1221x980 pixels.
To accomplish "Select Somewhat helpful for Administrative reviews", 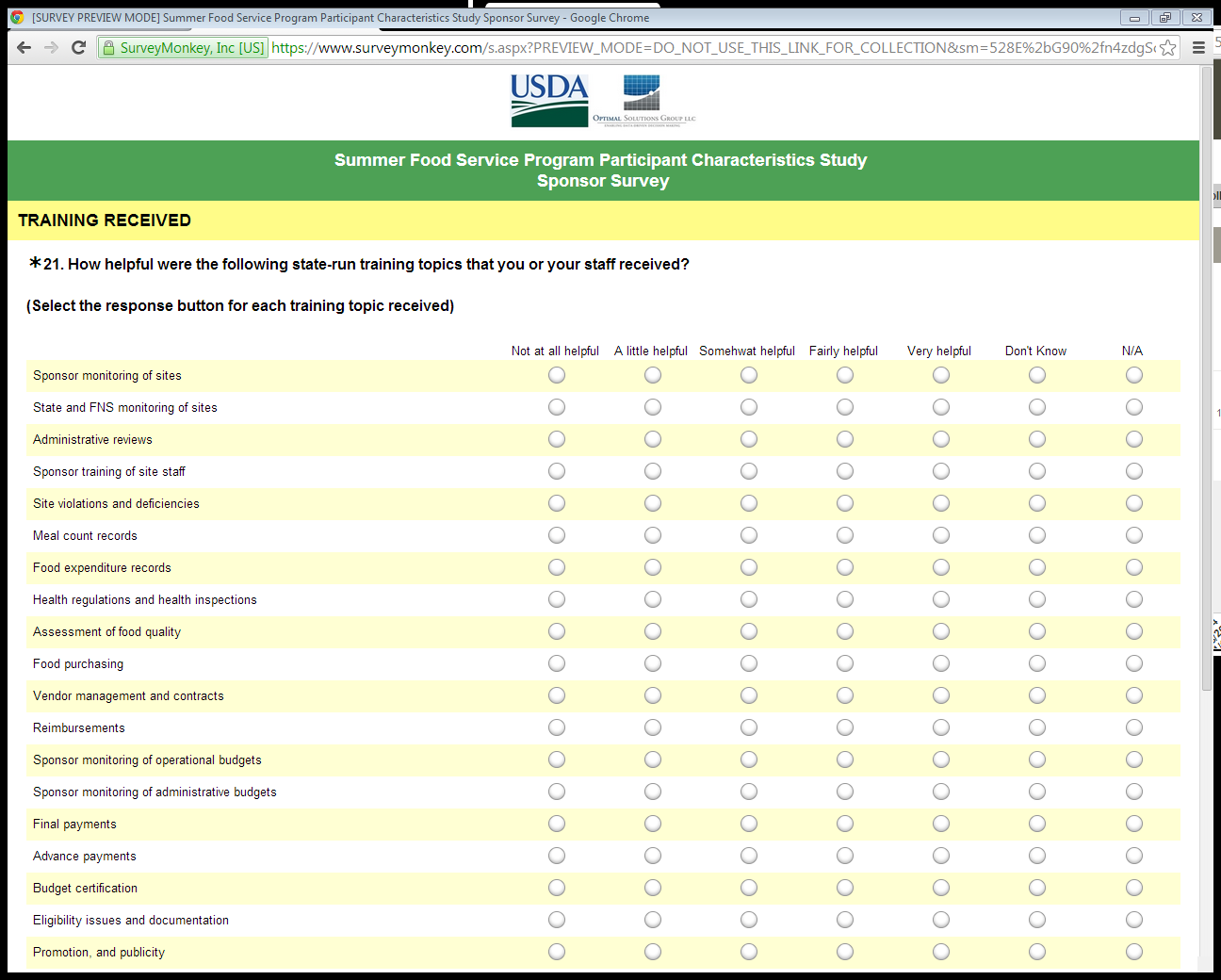I will pos(749,439).
